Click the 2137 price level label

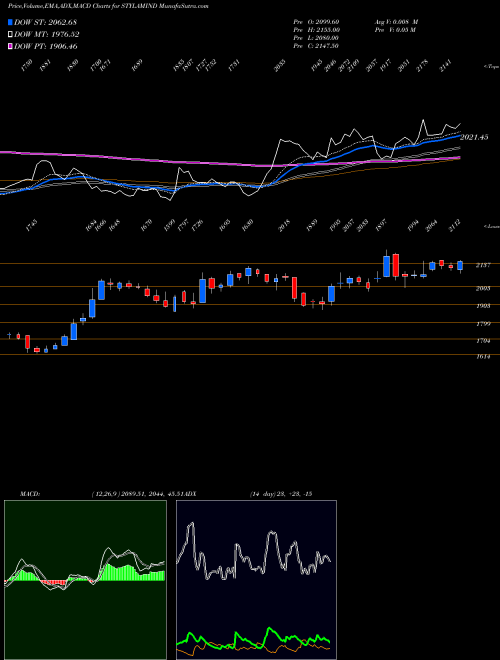pos(482,265)
